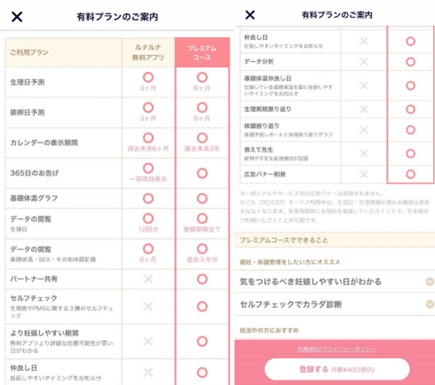Click premium circle for 広告バナー削除

[410, 174]
